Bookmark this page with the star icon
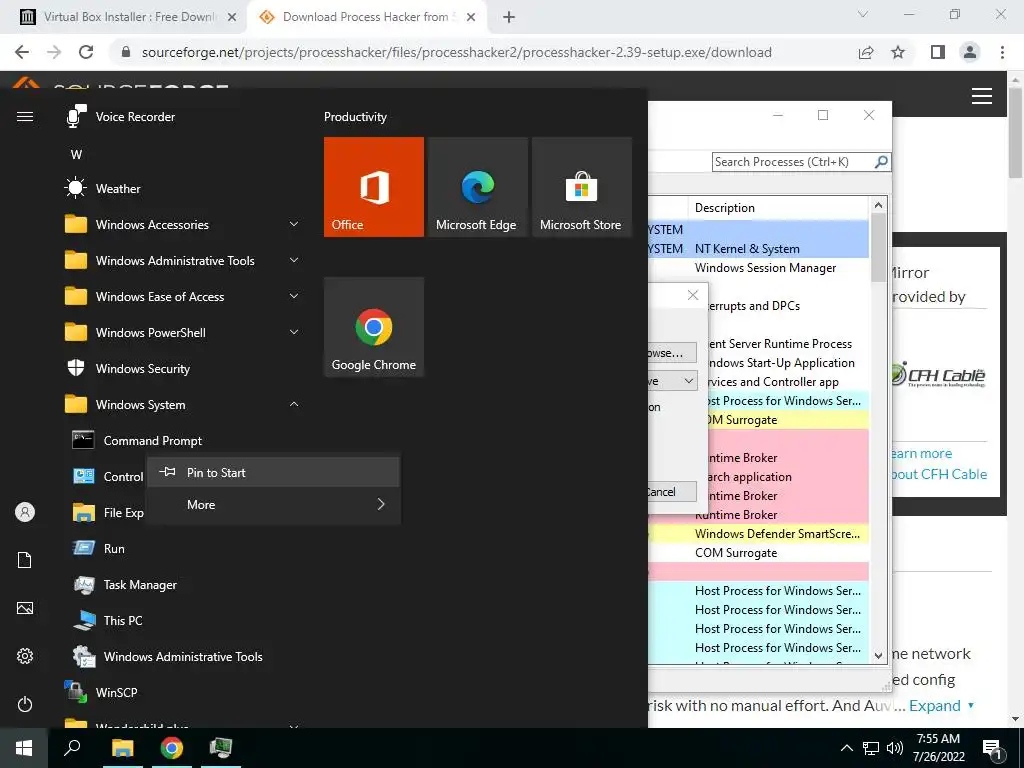 click(x=898, y=52)
